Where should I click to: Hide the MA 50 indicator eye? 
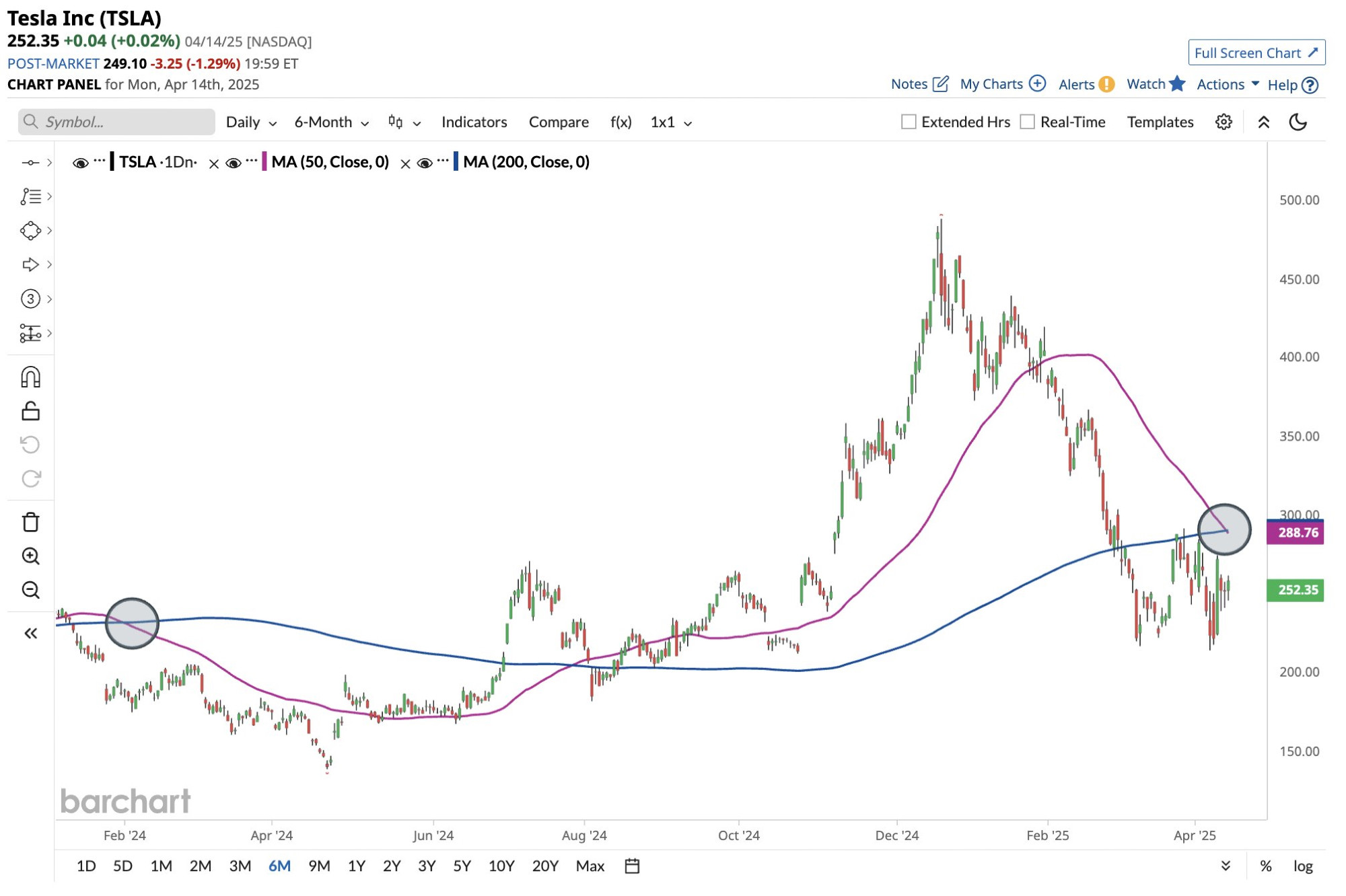233,163
